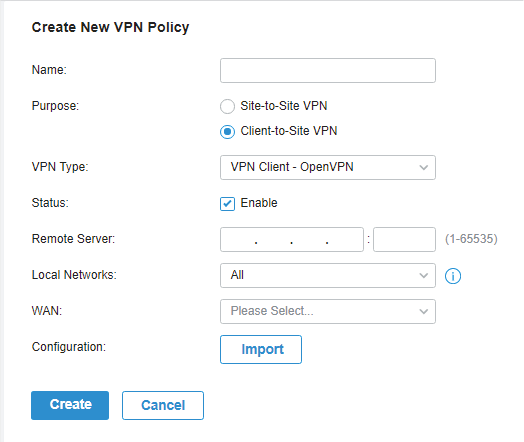524x442 pixels.
Task: Click the Local Networks info icon
Action: click(453, 276)
